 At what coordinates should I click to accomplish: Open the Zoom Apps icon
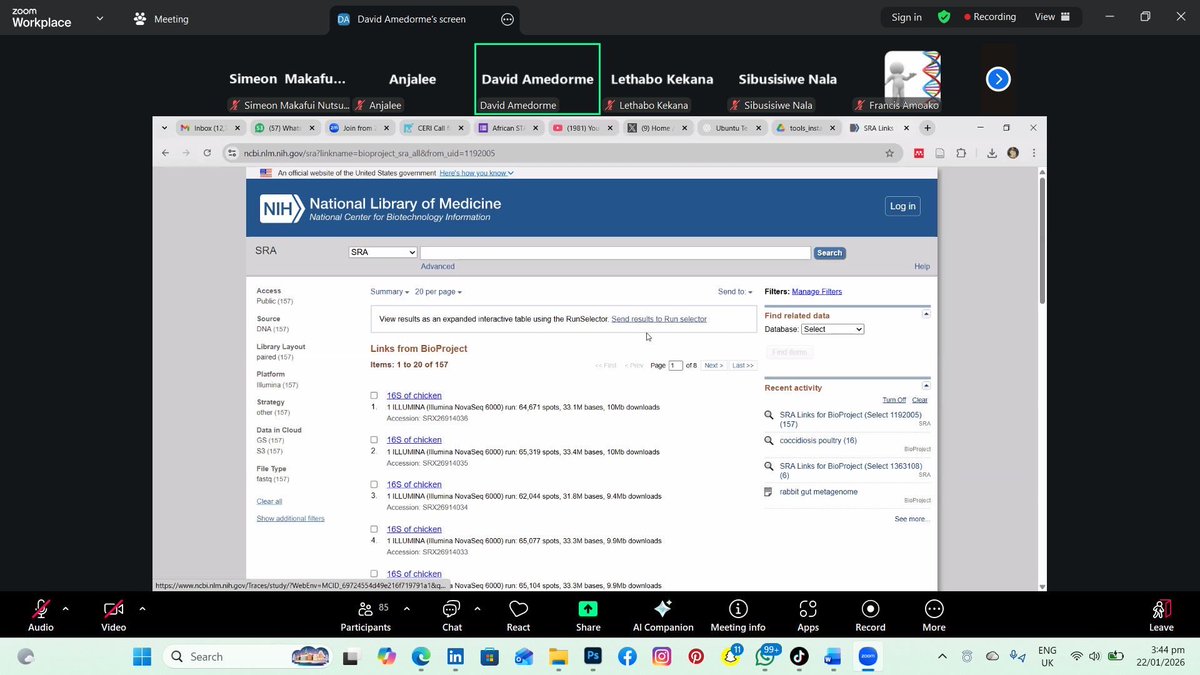click(x=808, y=609)
